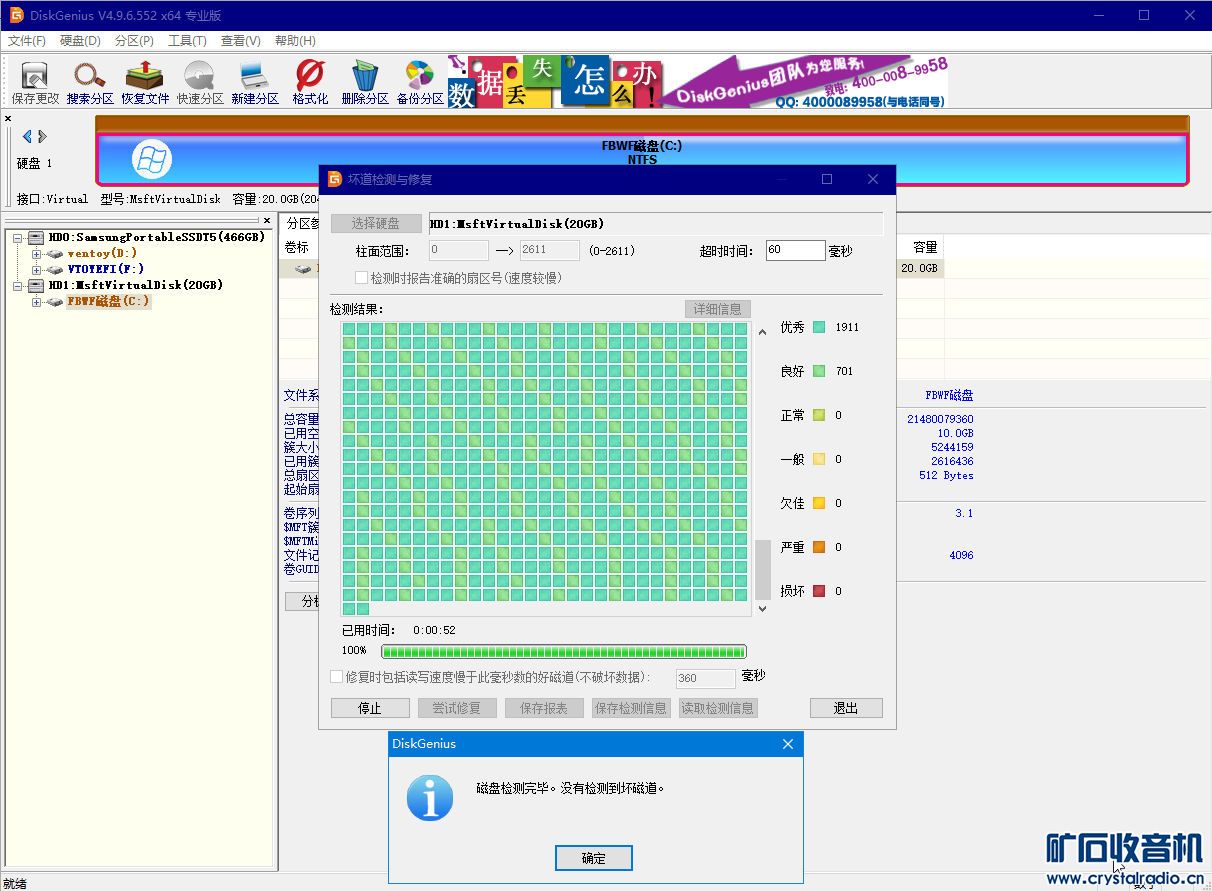Screen dimensions: 1212x891
Task: Collapse the HD1:MsftVirtualDisk tree node
Action: pos(17,286)
